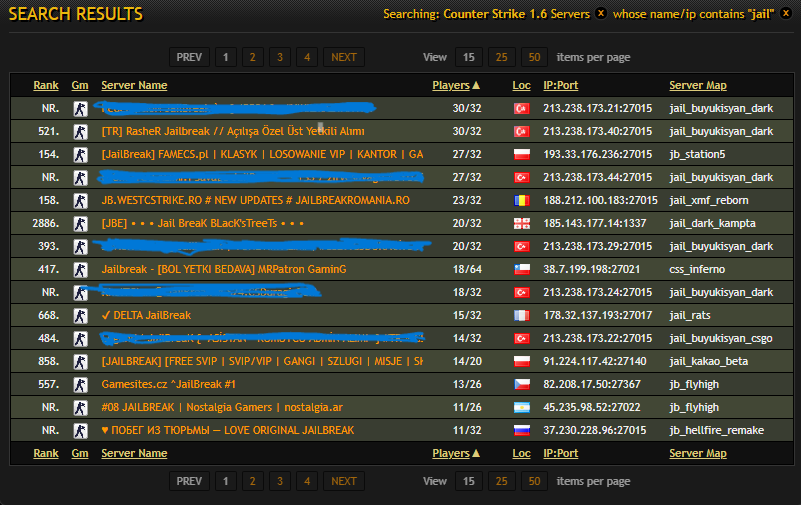Sort by Server Map in bottom header
Screen dimensions: 801x505
coord(698,453)
